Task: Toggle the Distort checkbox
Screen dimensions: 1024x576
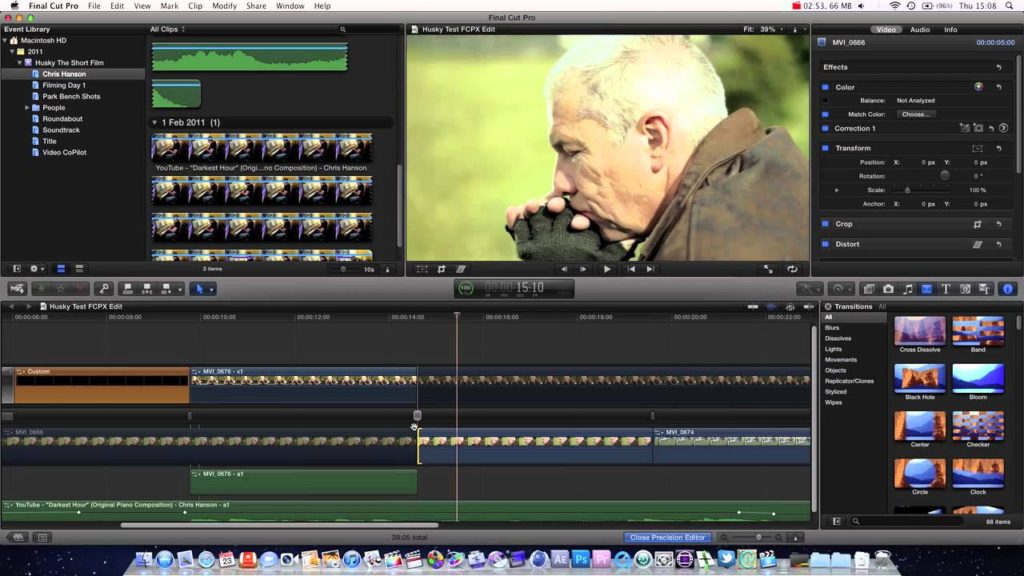Action: coord(825,244)
